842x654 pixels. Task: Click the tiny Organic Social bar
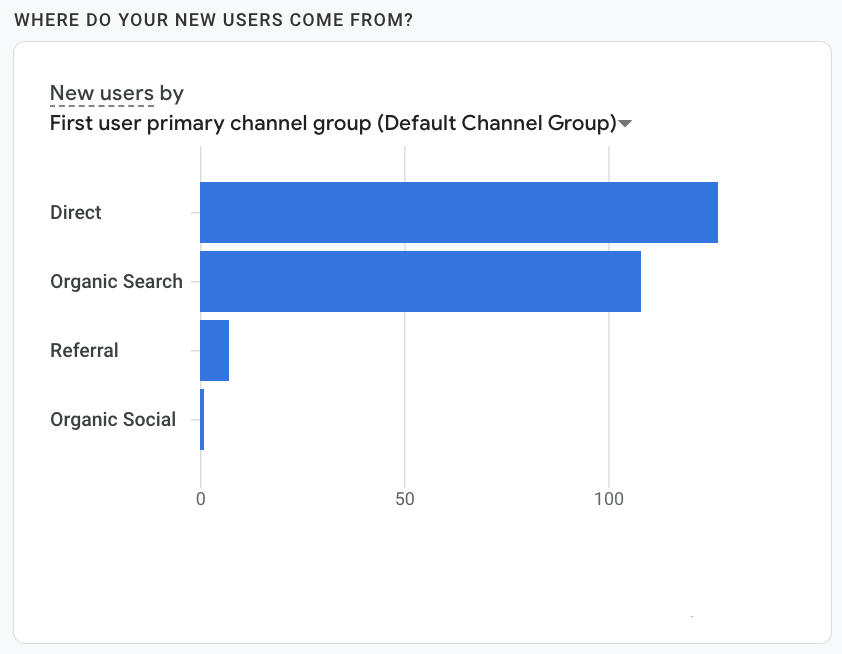[202, 419]
